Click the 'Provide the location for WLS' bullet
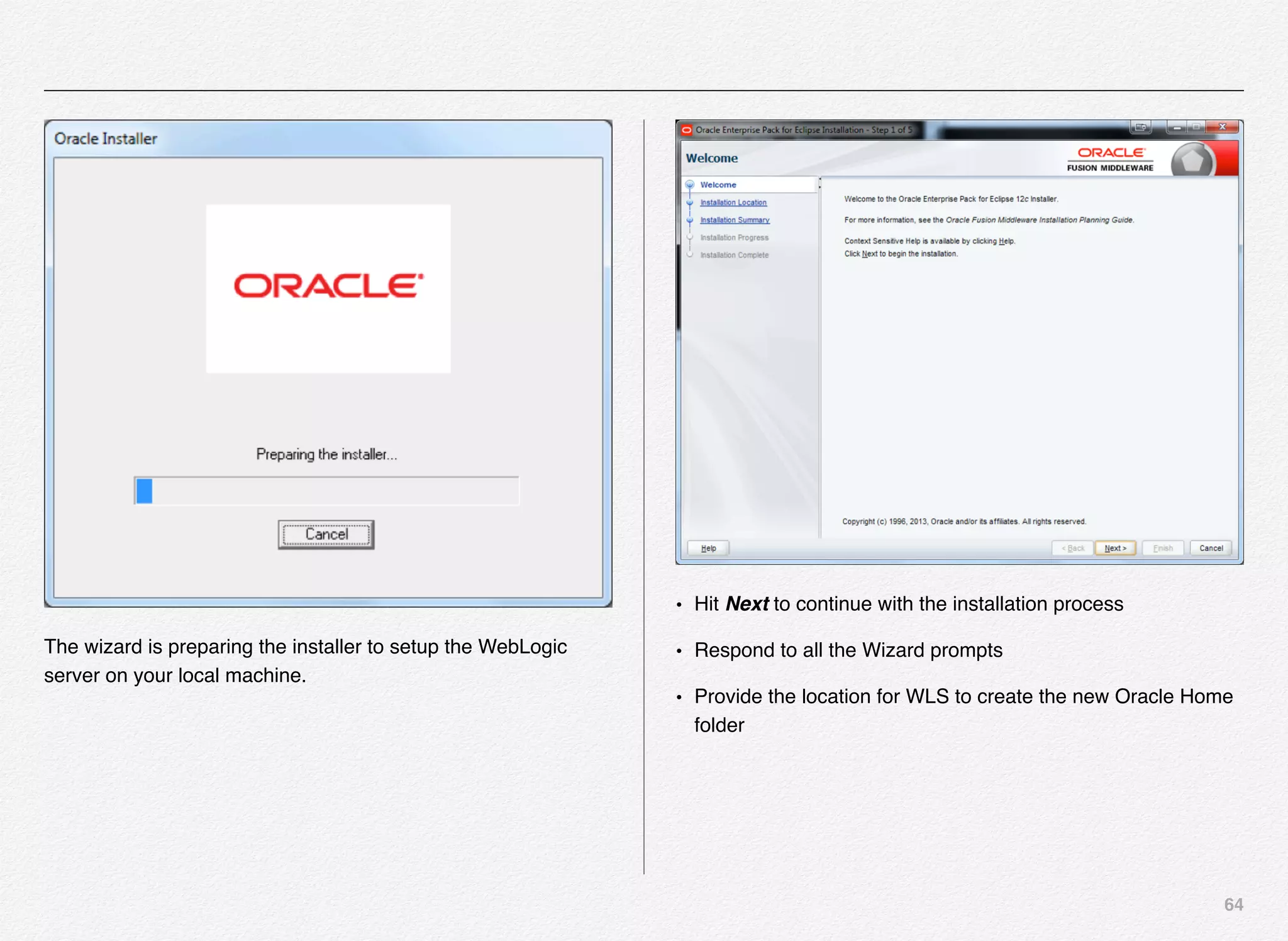Image resolution: width=1288 pixels, height=941 pixels. (x=963, y=711)
